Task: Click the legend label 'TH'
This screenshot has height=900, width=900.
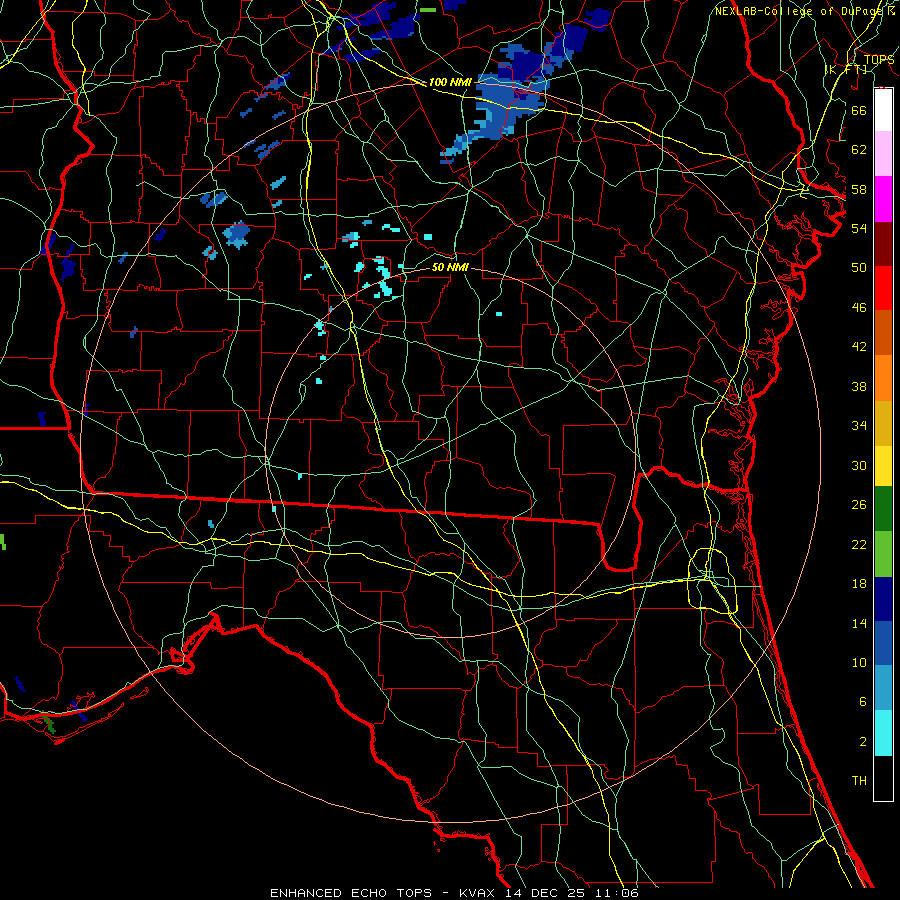Action: 859,781
